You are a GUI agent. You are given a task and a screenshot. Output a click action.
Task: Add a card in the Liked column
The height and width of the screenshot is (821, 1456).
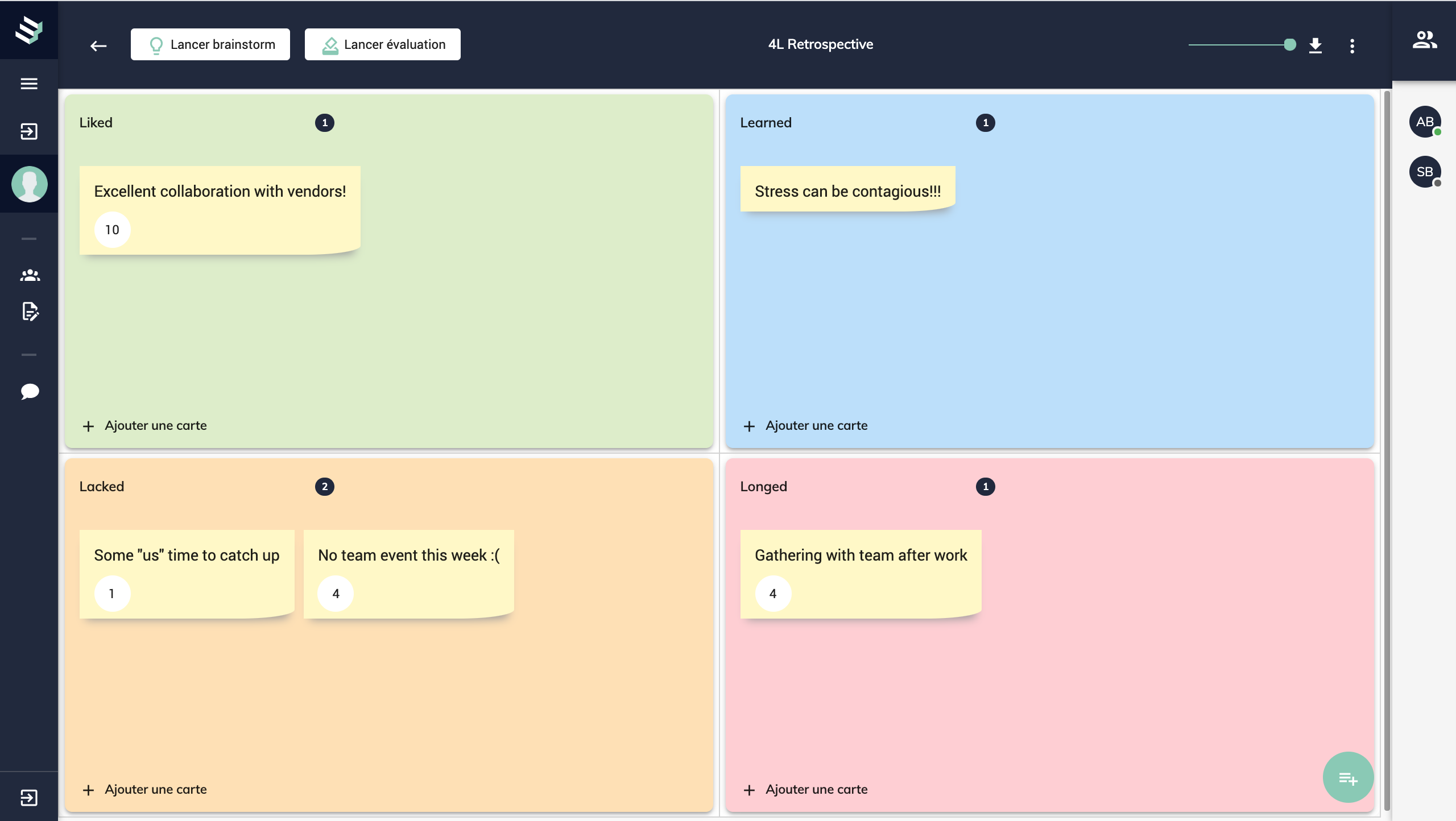pyautogui.click(x=144, y=426)
